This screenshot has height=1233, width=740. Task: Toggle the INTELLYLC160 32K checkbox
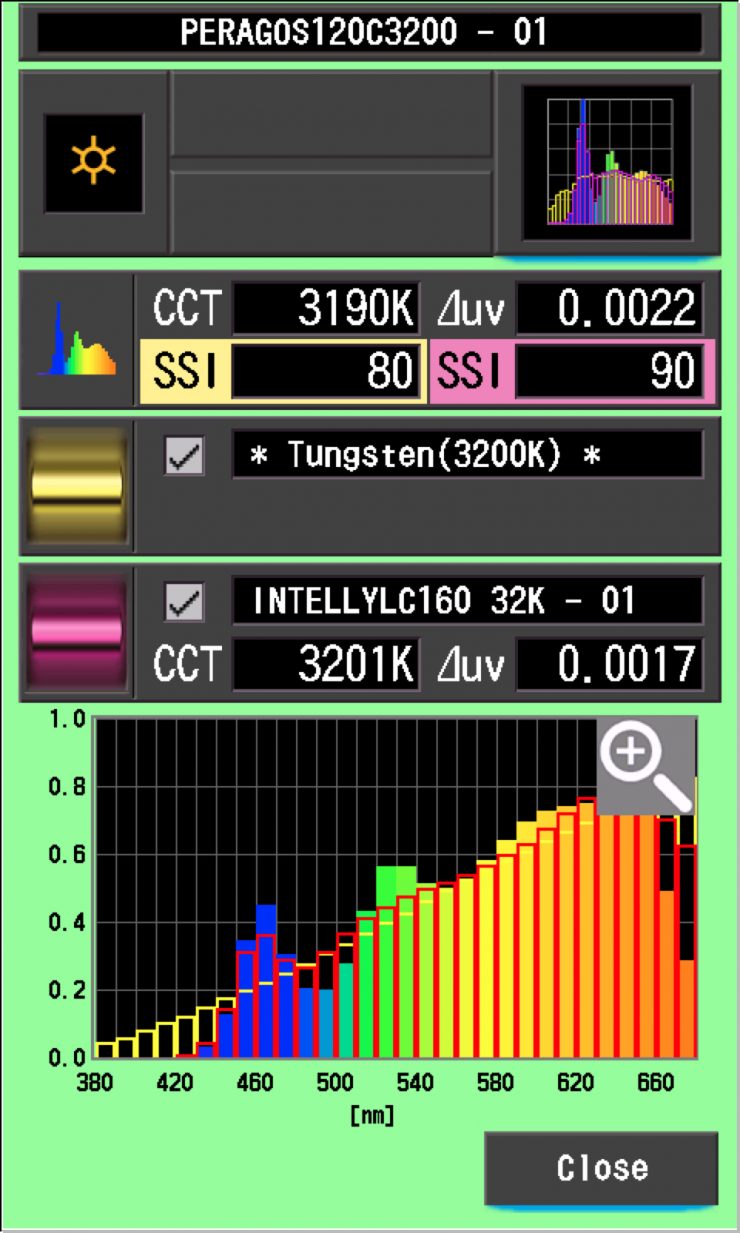click(x=185, y=602)
